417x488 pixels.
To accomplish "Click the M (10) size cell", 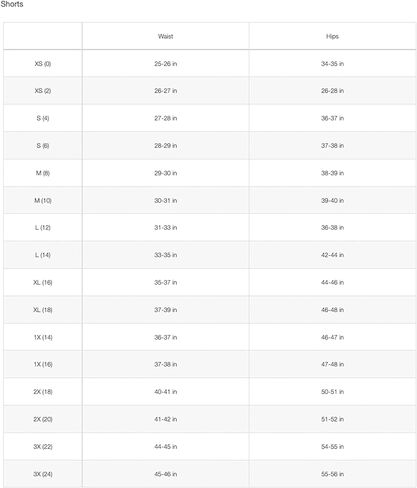I will 43,200.
